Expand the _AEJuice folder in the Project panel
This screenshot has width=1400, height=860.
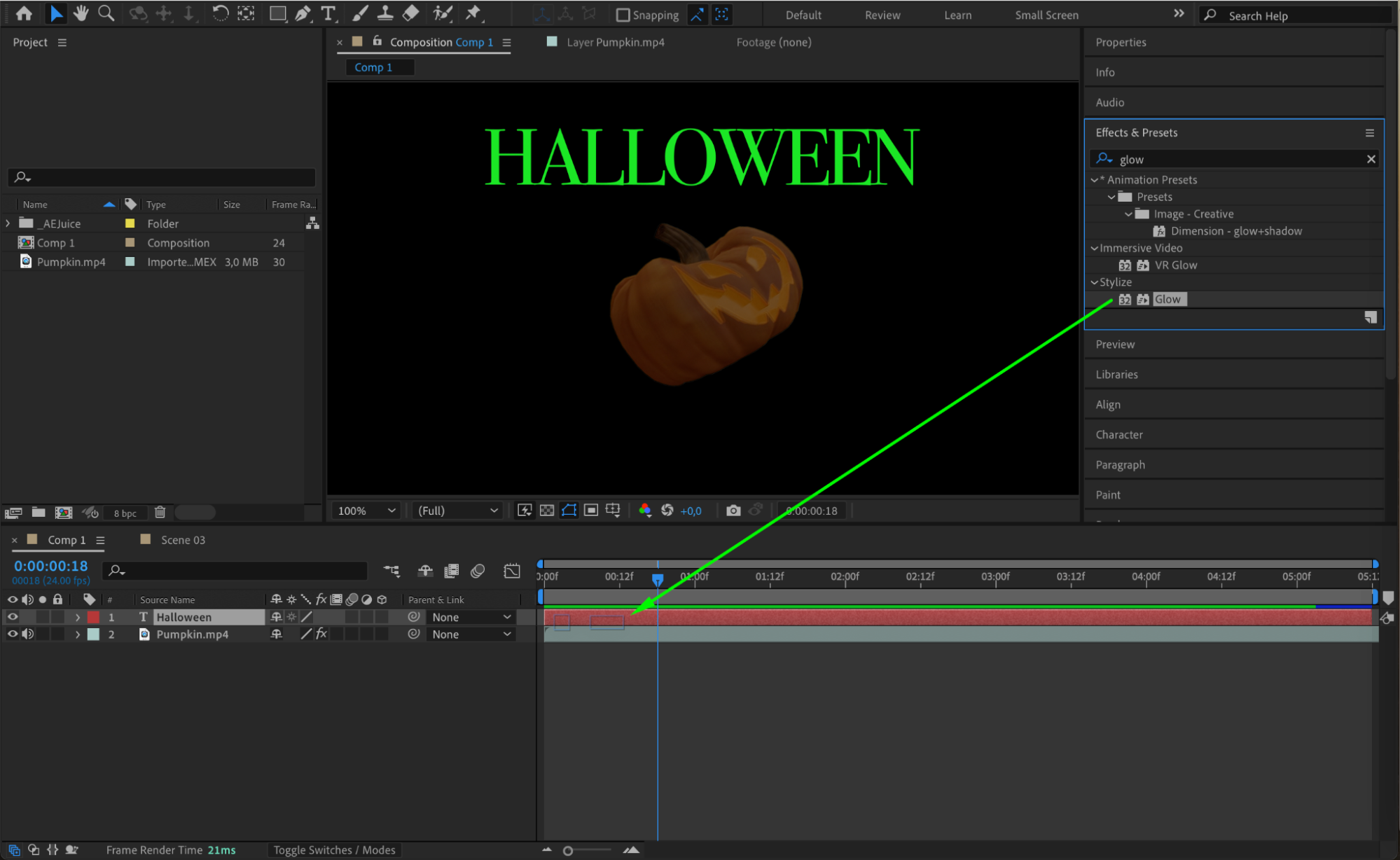pos(8,223)
